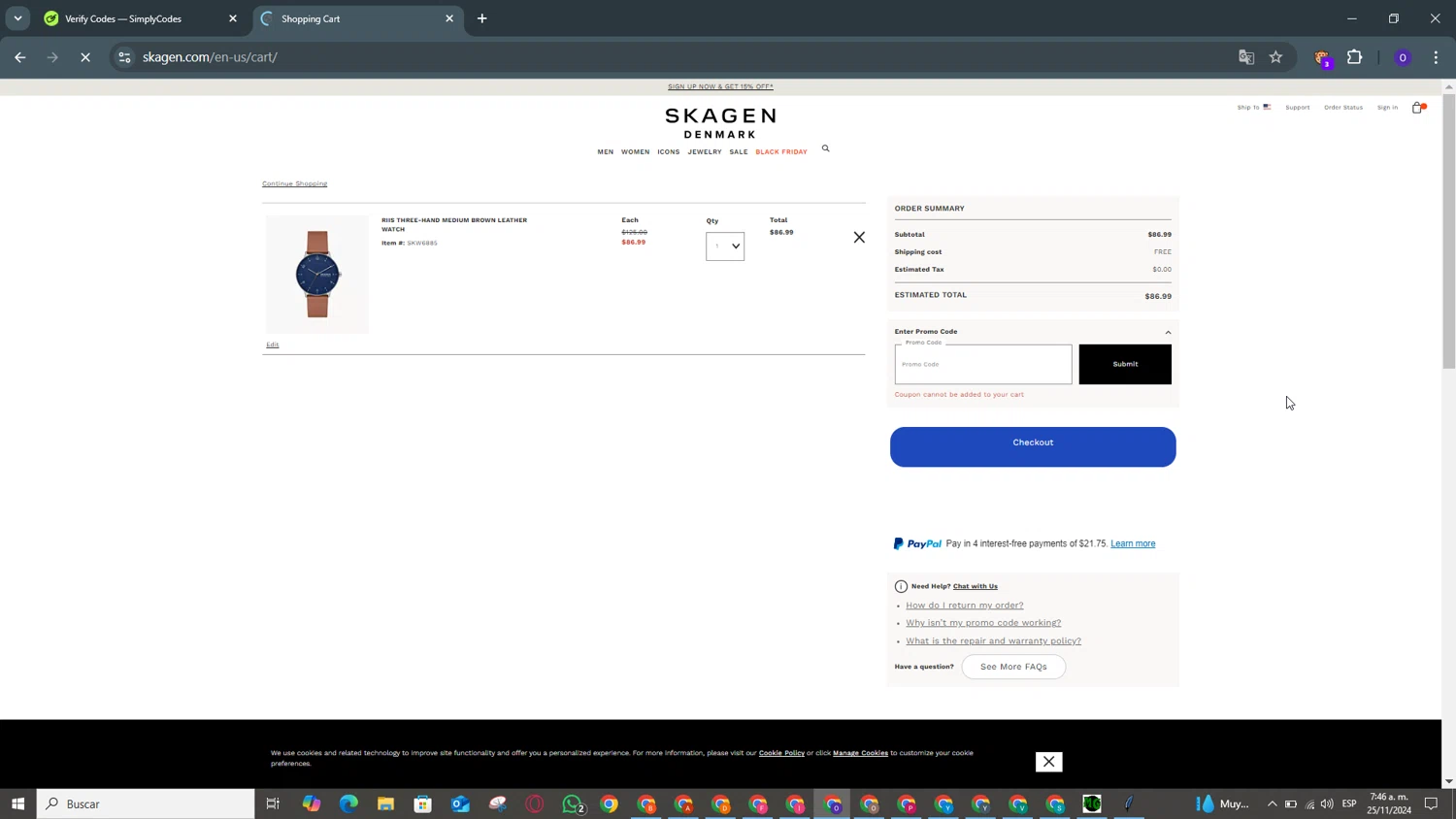
Task: Open the browser extensions puzzle icon
Action: [1355, 57]
